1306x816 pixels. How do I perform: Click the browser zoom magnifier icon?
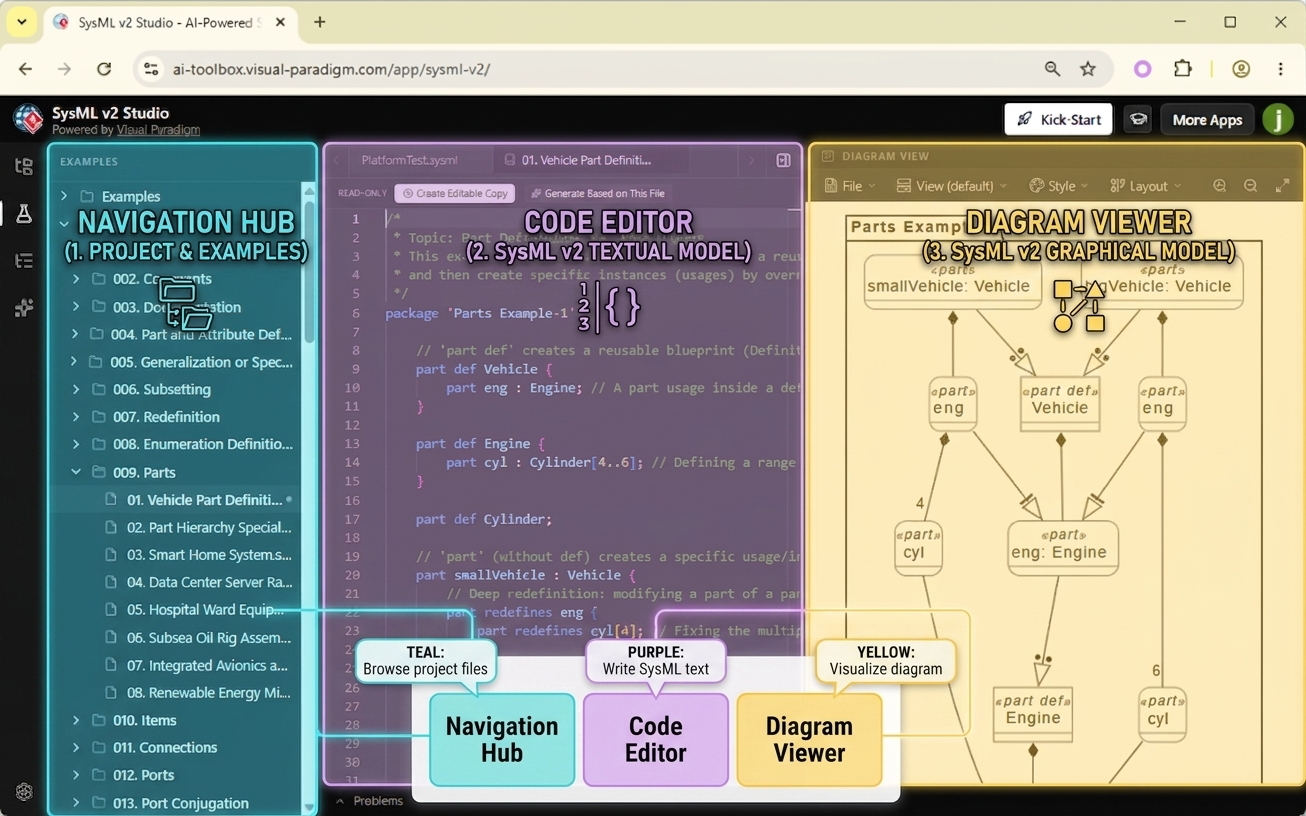[1052, 69]
